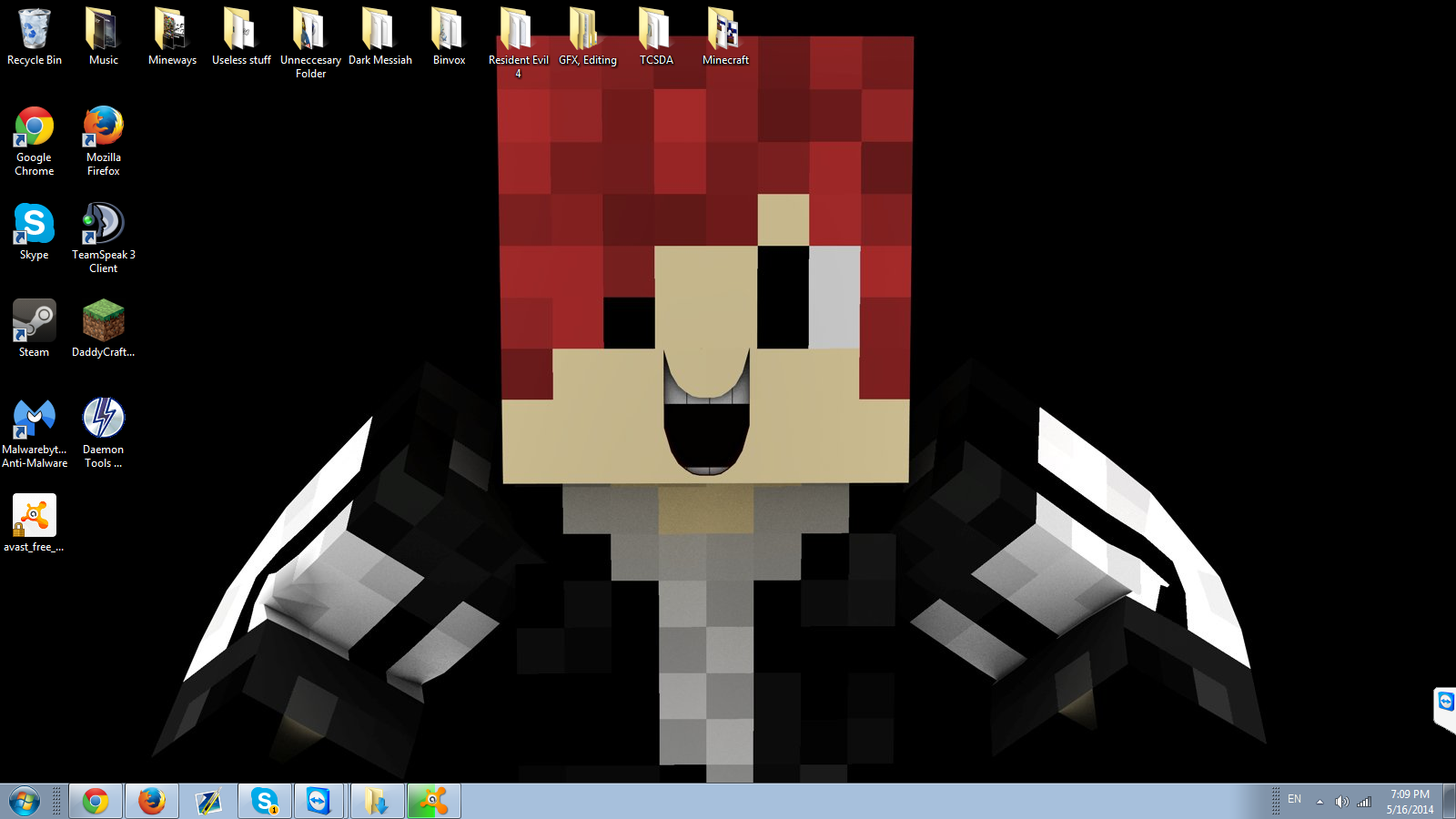The image size is (1456, 819).
Task: Select the Mineways folder icon
Action: point(172,36)
